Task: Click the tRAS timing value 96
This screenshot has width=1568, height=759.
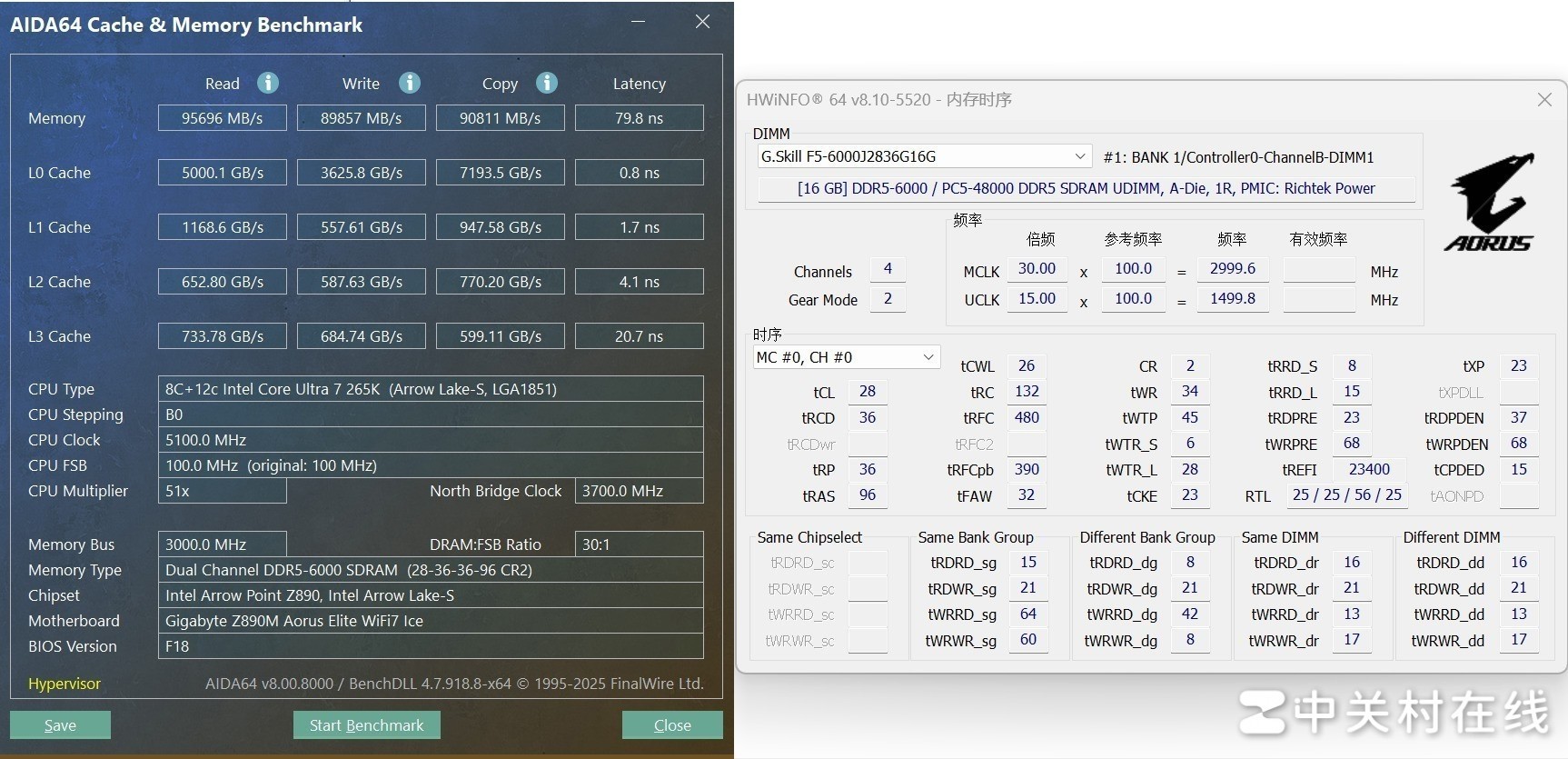Action: point(868,495)
